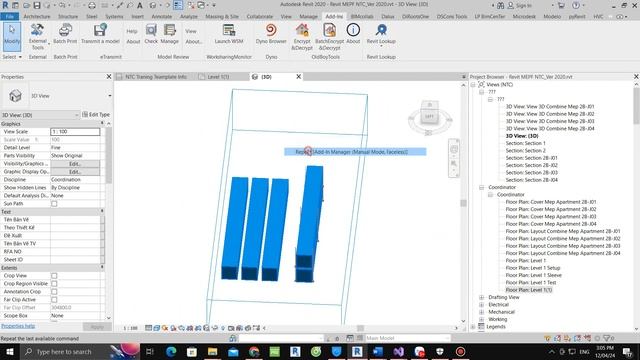Switch to Annotate ribbon tab
This screenshot has height=360, width=640.
coord(162,16)
